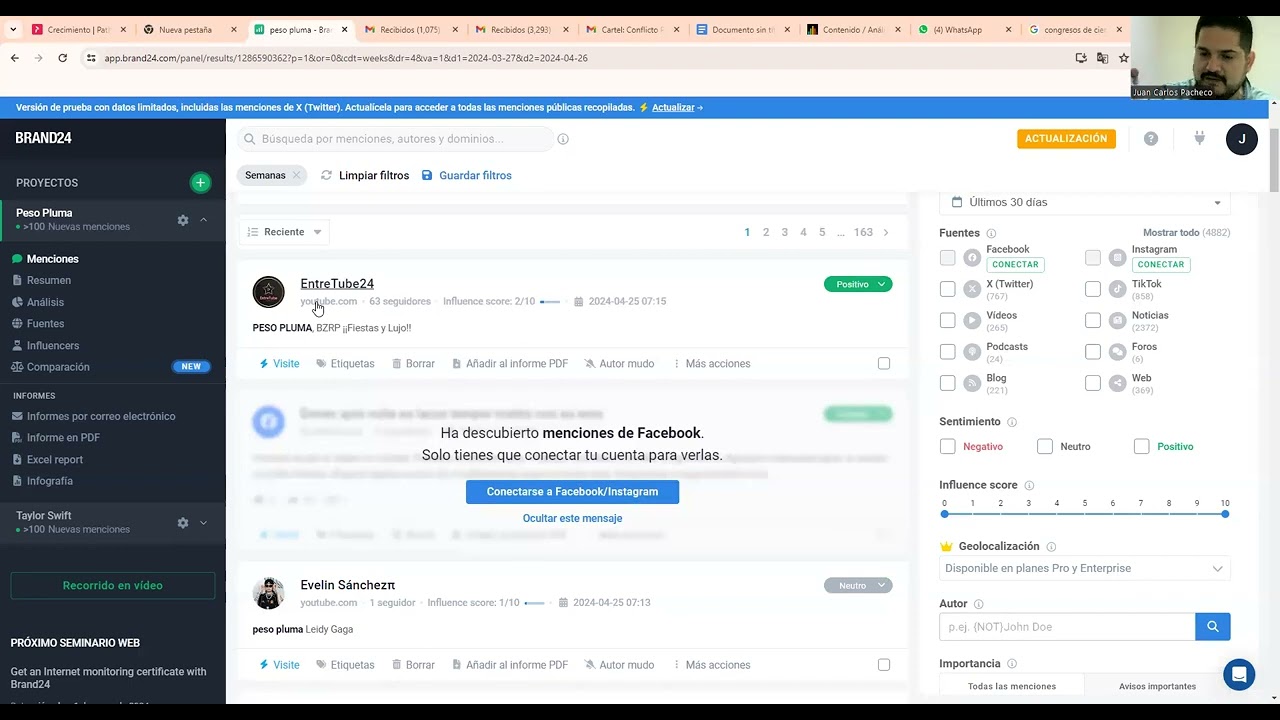
Task: Open Más acciones on EntreTube24 mention
Action: click(711, 364)
